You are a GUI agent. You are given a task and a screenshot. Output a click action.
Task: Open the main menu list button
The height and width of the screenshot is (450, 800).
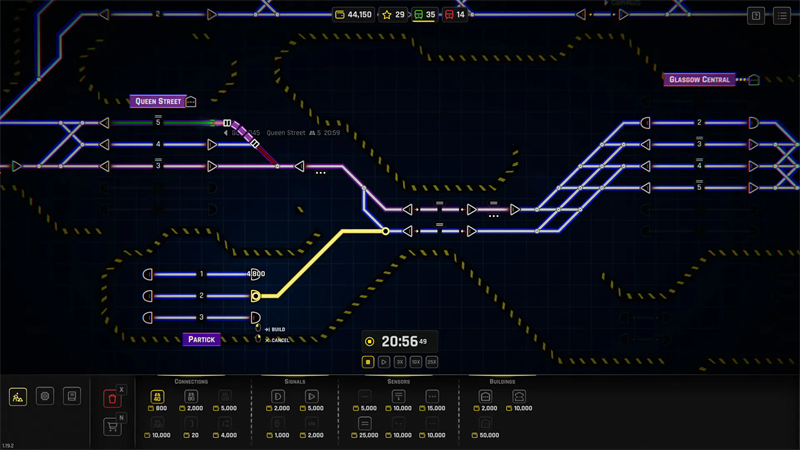(782, 16)
